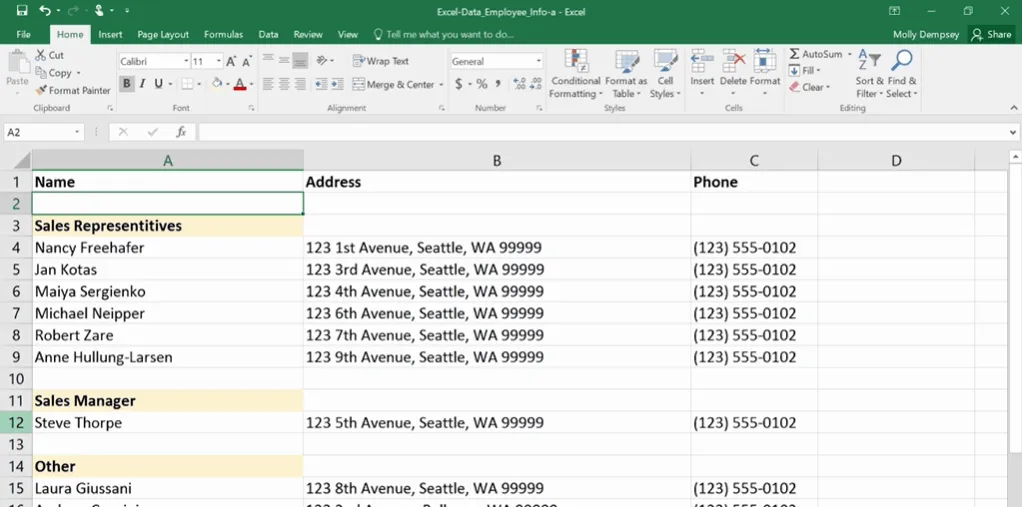Screen dimensions: 1022x507
Task: Click the Tell me what you want search box
Action: coord(444,35)
